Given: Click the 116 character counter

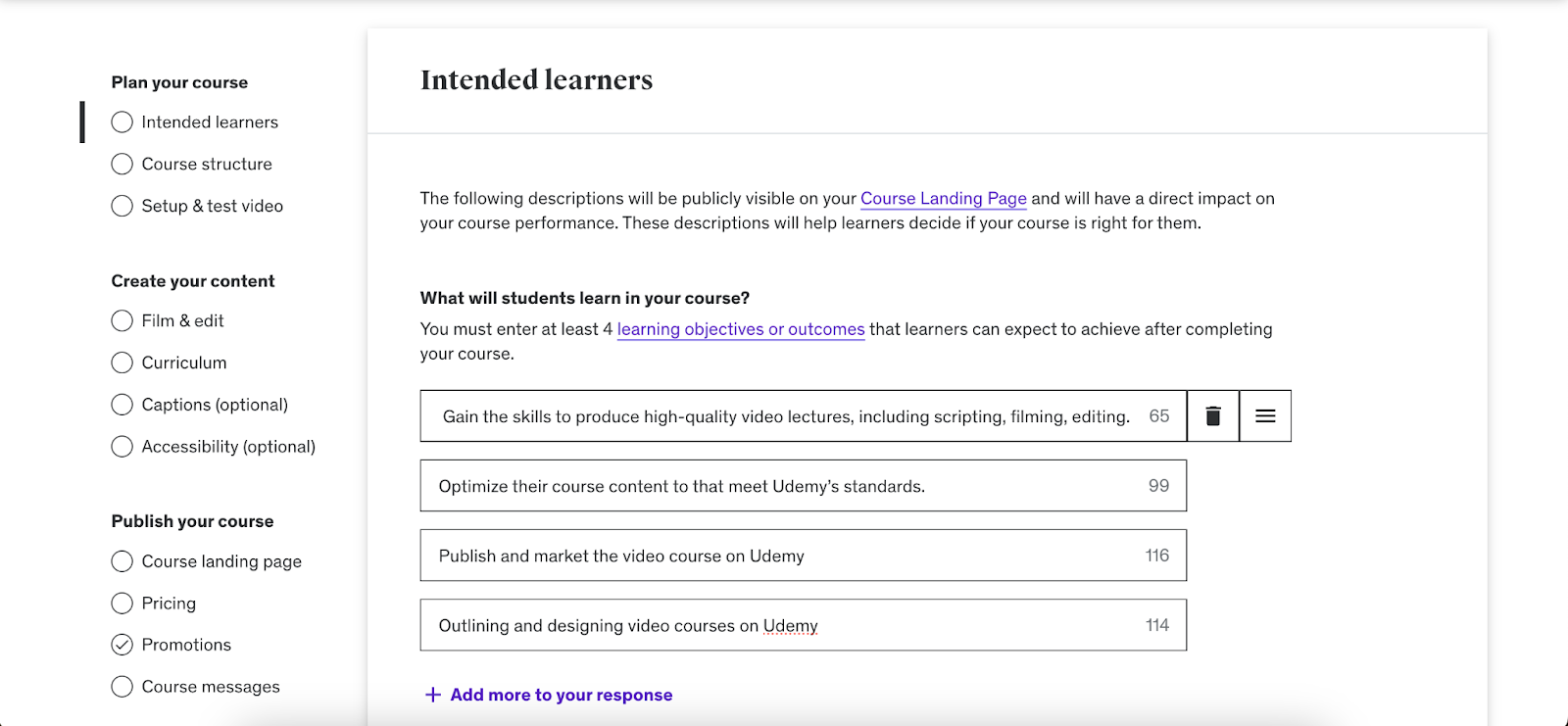Looking at the screenshot, I should point(1157,556).
